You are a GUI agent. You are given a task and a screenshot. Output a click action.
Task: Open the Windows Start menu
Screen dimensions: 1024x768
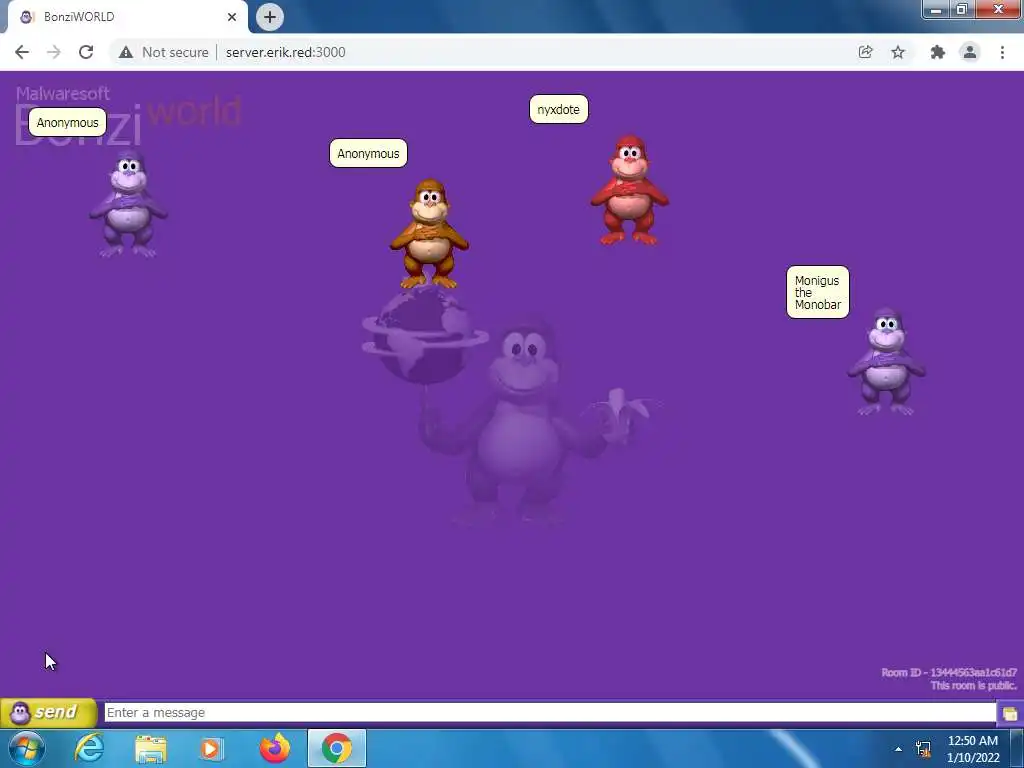point(27,748)
